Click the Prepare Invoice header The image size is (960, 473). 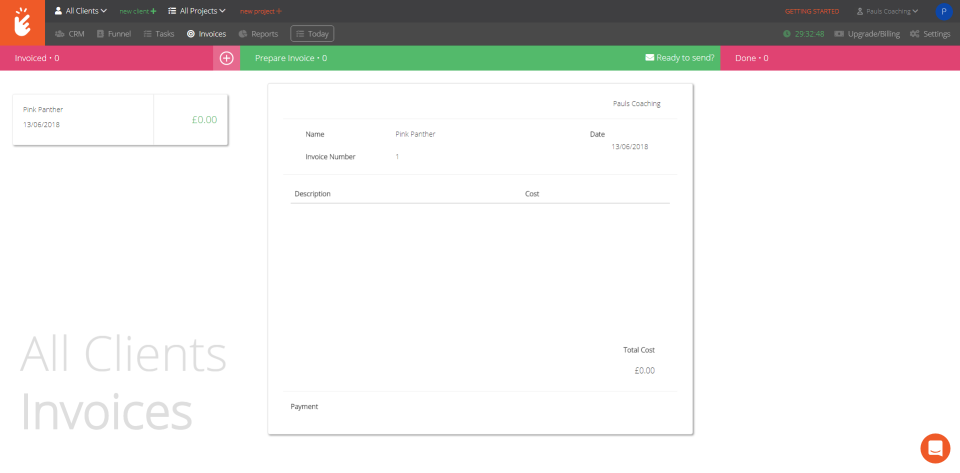coord(291,58)
